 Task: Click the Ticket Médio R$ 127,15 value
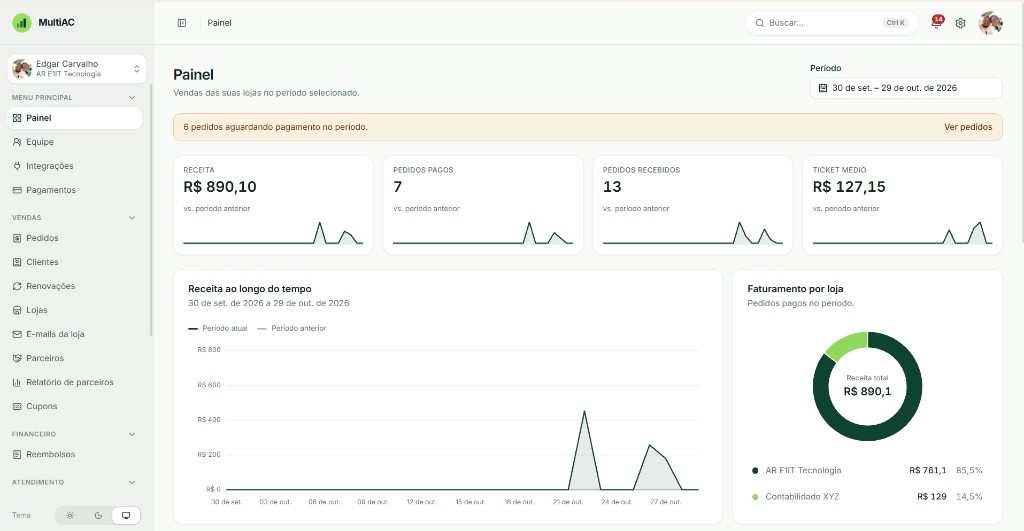[x=849, y=187]
